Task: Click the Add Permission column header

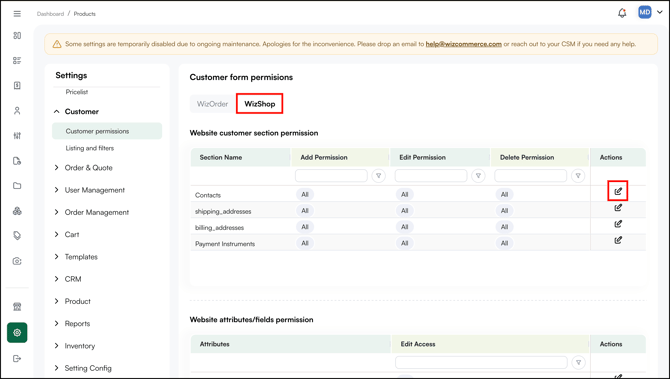Action: click(341, 157)
